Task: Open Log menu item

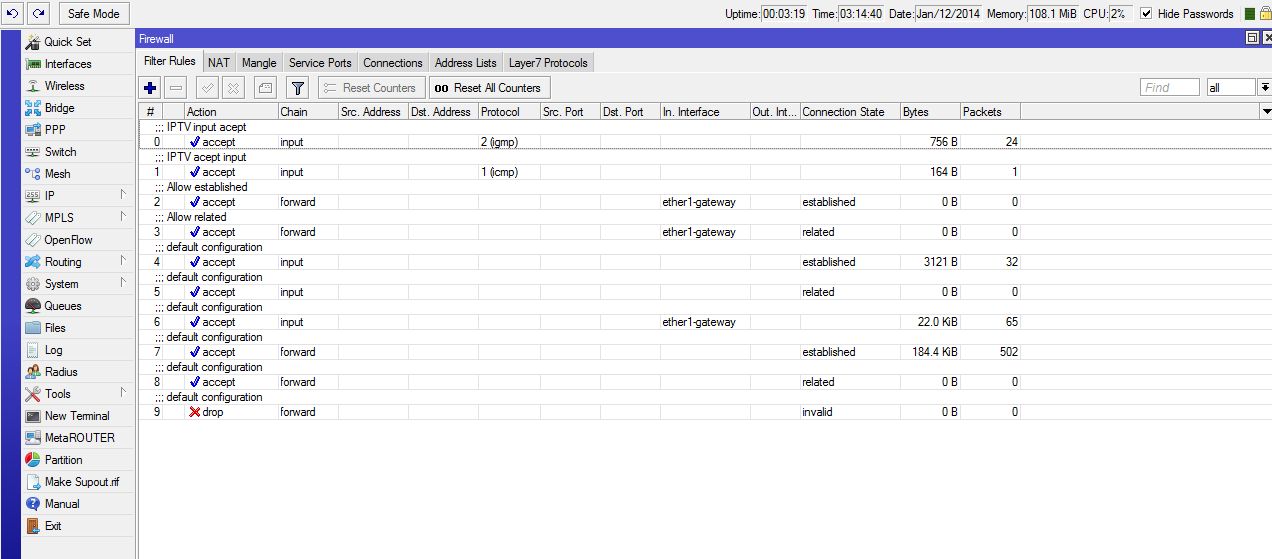Action: (x=78, y=350)
